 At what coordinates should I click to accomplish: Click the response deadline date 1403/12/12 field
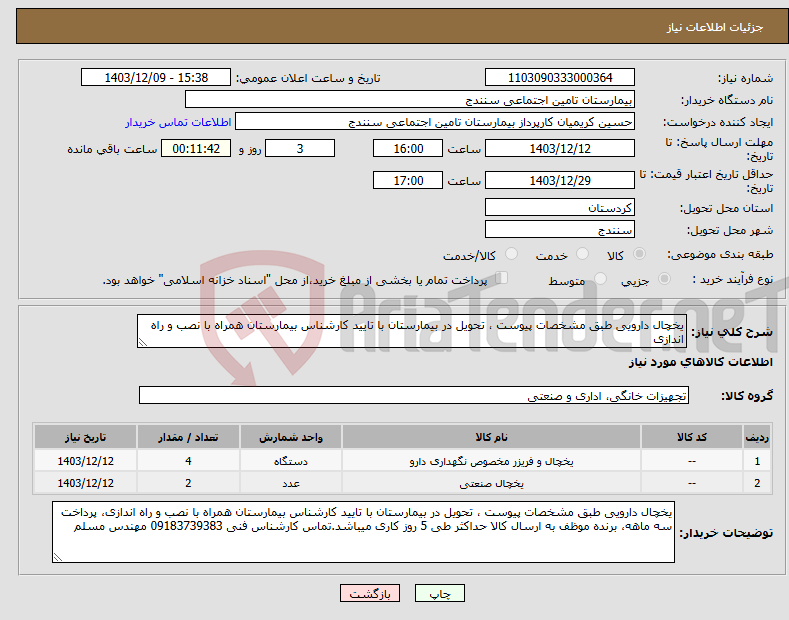(560, 148)
